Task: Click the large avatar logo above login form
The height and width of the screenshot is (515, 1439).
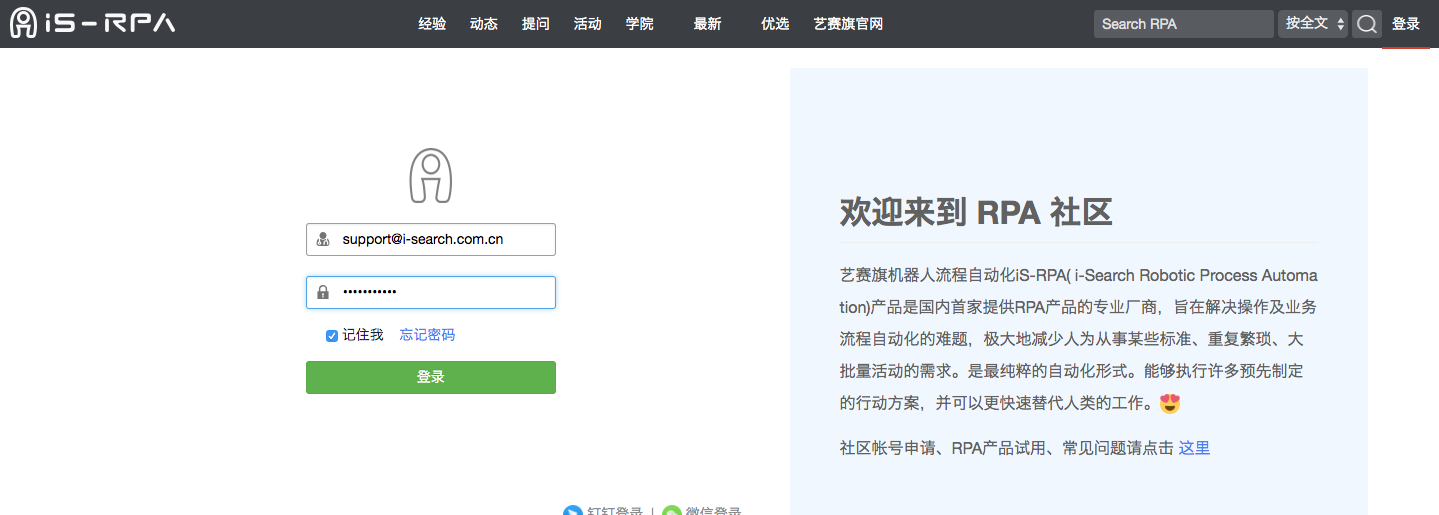Action: click(431, 176)
